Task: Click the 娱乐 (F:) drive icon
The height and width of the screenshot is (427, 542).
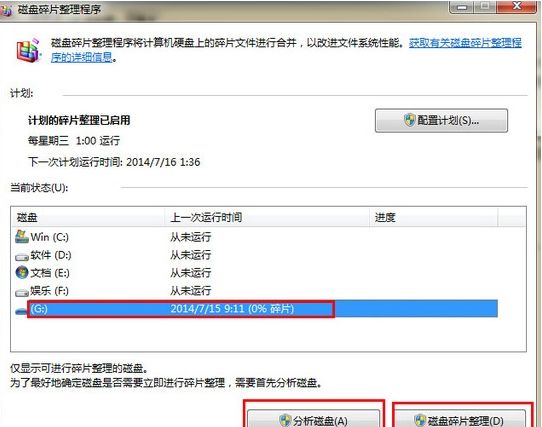Action: coord(22,293)
